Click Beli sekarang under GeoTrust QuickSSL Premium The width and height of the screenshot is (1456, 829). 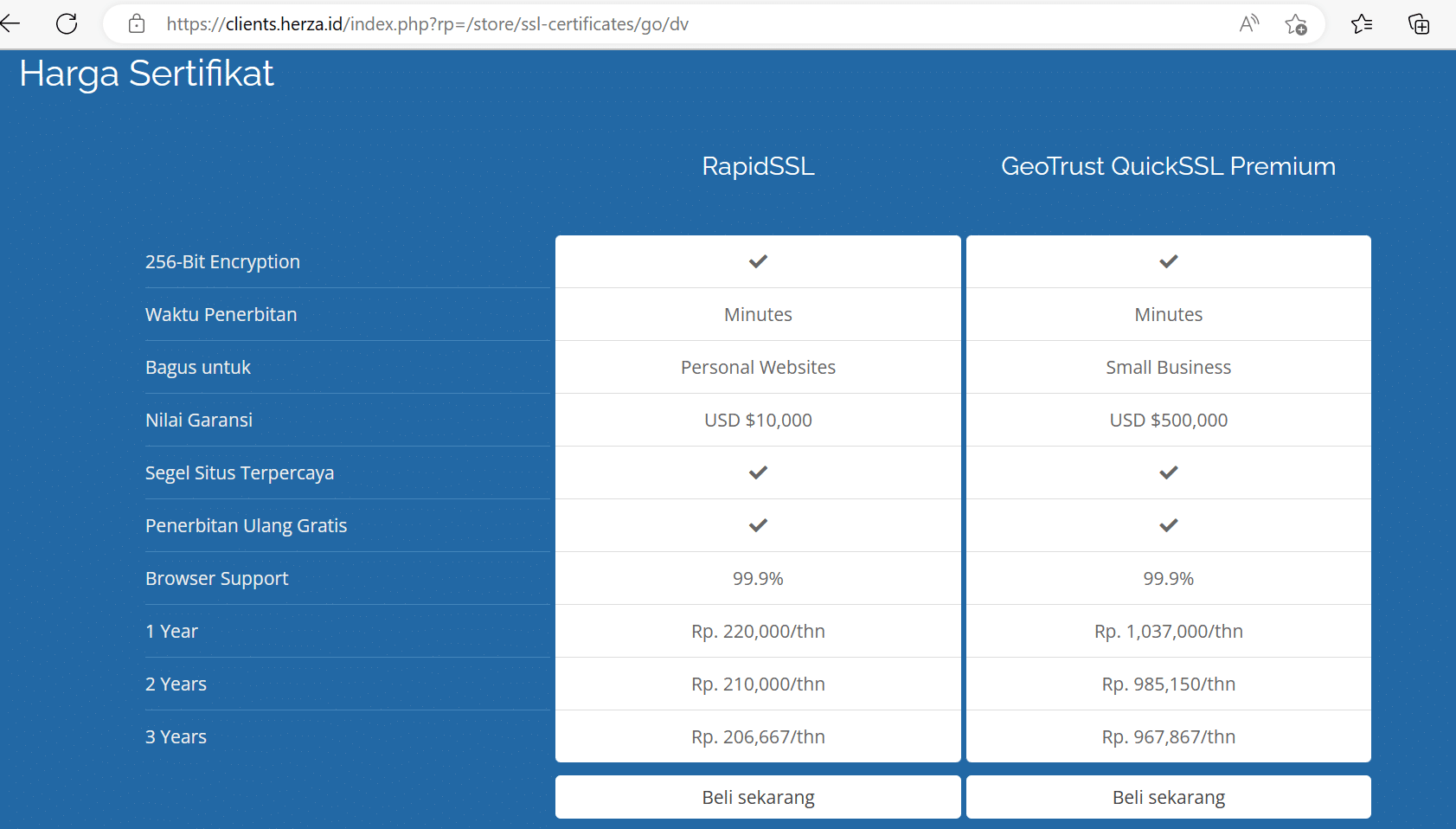(x=1168, y=796)
